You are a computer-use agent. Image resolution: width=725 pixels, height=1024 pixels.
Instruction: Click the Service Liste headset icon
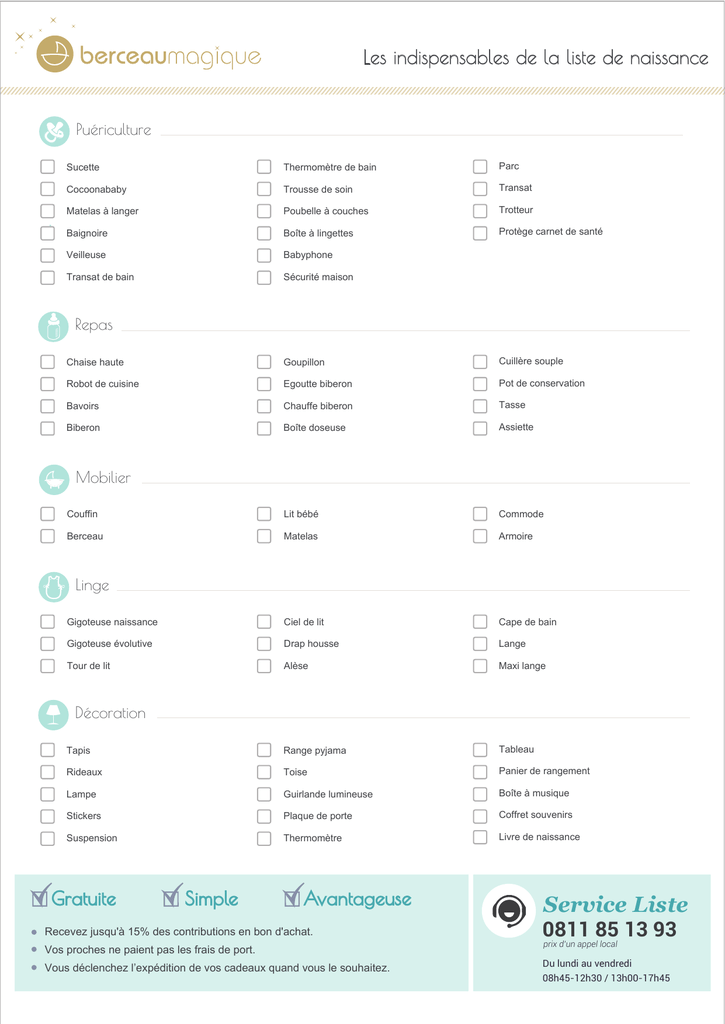tap(509, 910)
